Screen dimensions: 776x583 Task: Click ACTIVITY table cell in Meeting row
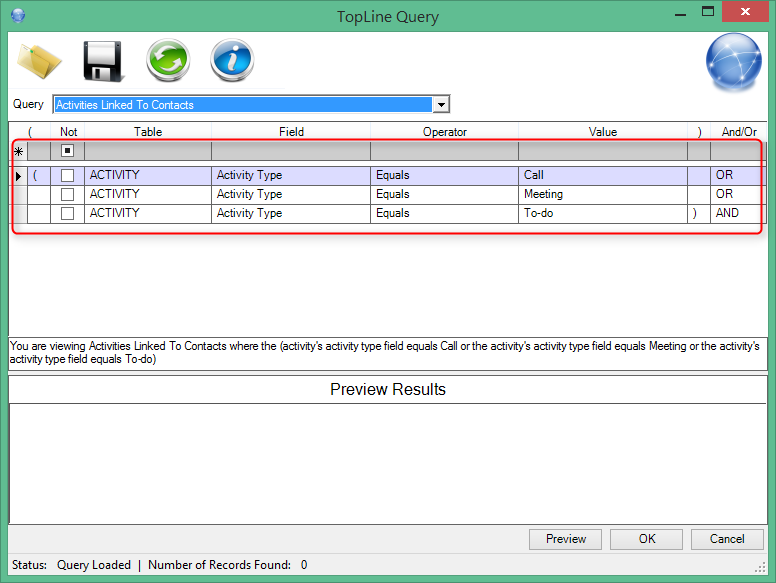pos(148,194)
